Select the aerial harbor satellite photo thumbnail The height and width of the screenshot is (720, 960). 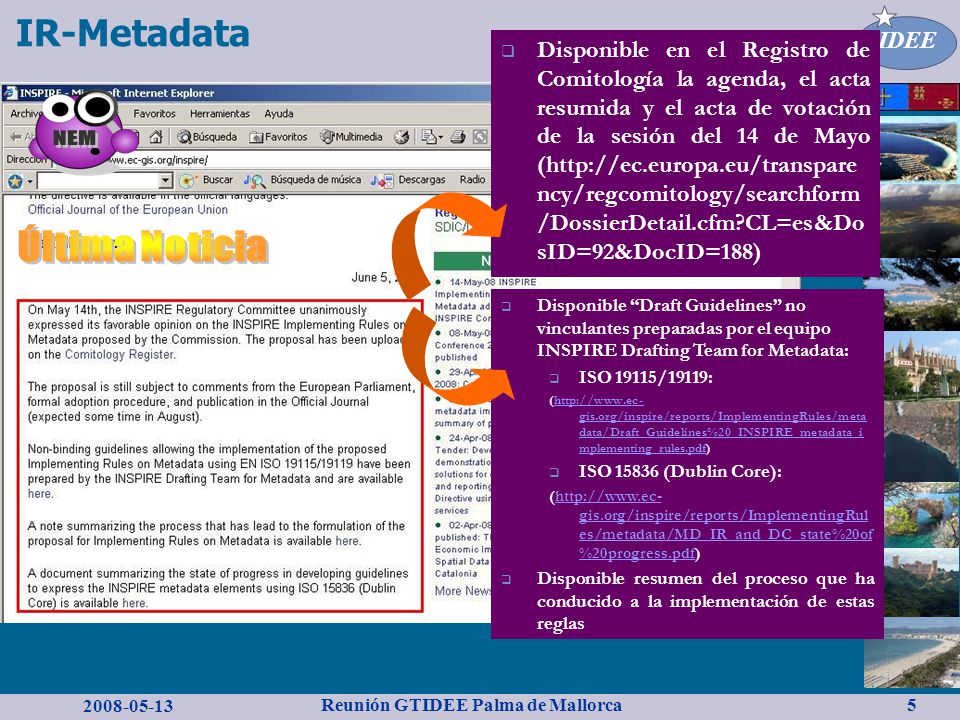(920, 440)
